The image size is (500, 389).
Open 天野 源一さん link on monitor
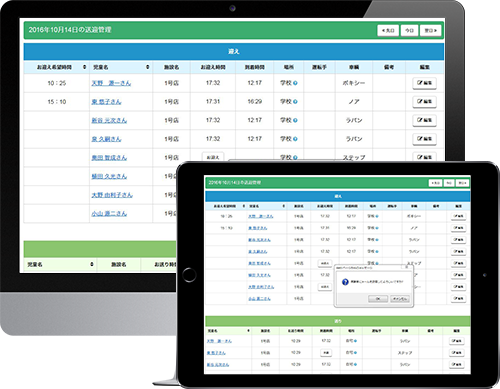(x=111, y=83)
